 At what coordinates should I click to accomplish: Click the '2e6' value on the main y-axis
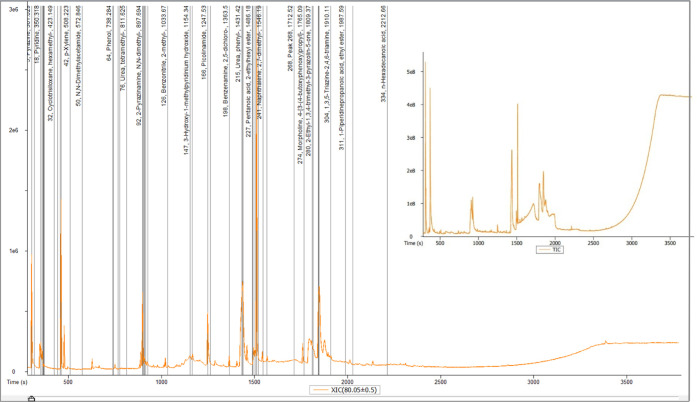[12, 130]
